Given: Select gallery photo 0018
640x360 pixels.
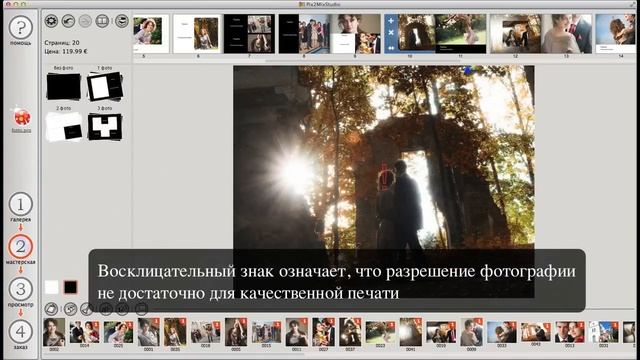Looking at the screenshot, I should pos(206,332).
